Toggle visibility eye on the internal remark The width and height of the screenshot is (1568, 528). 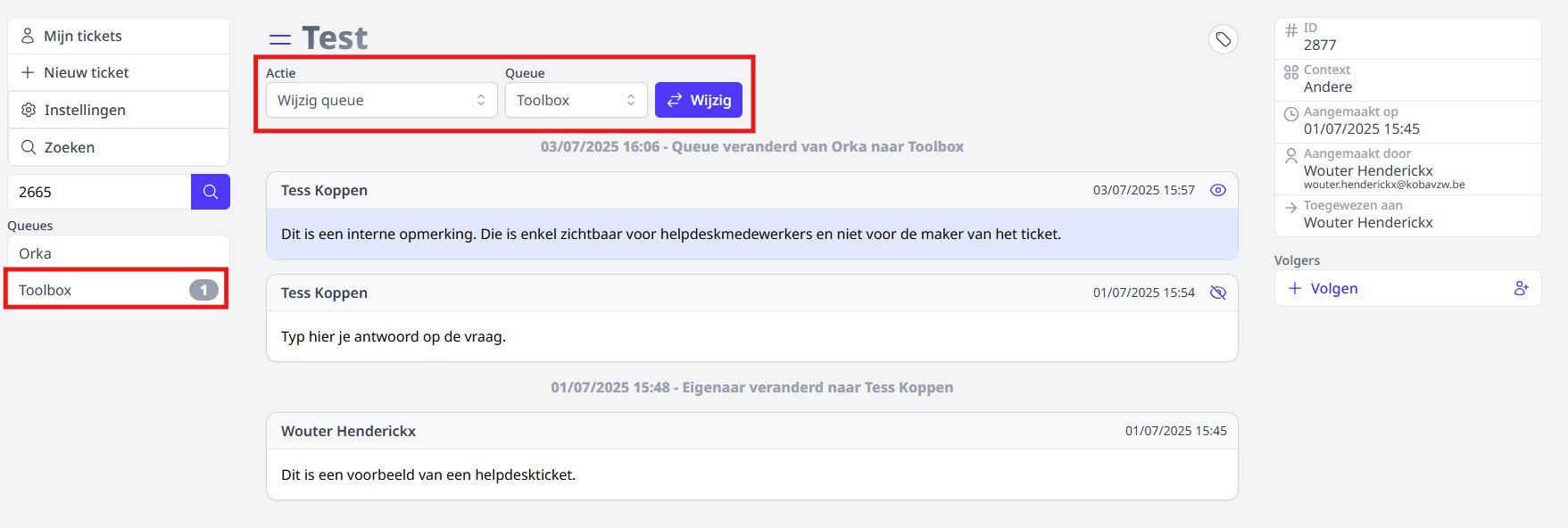[1217, 190]
